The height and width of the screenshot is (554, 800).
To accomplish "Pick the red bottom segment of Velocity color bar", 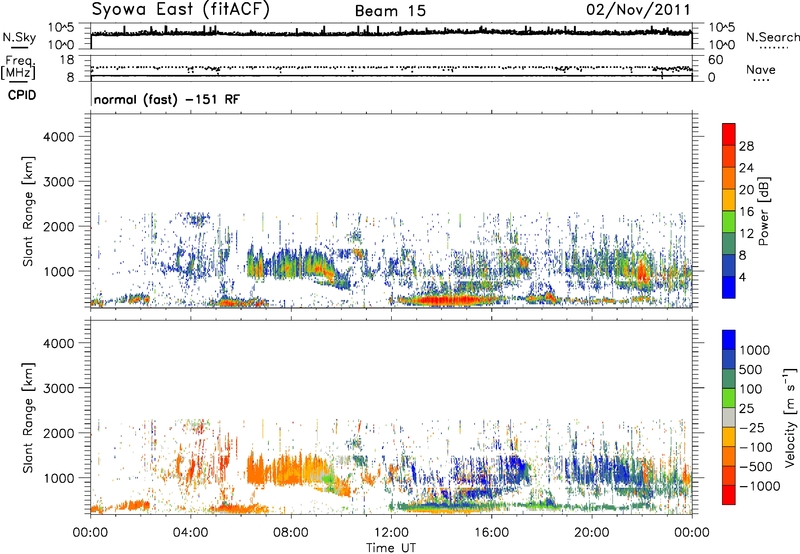I will coord(729,495).
